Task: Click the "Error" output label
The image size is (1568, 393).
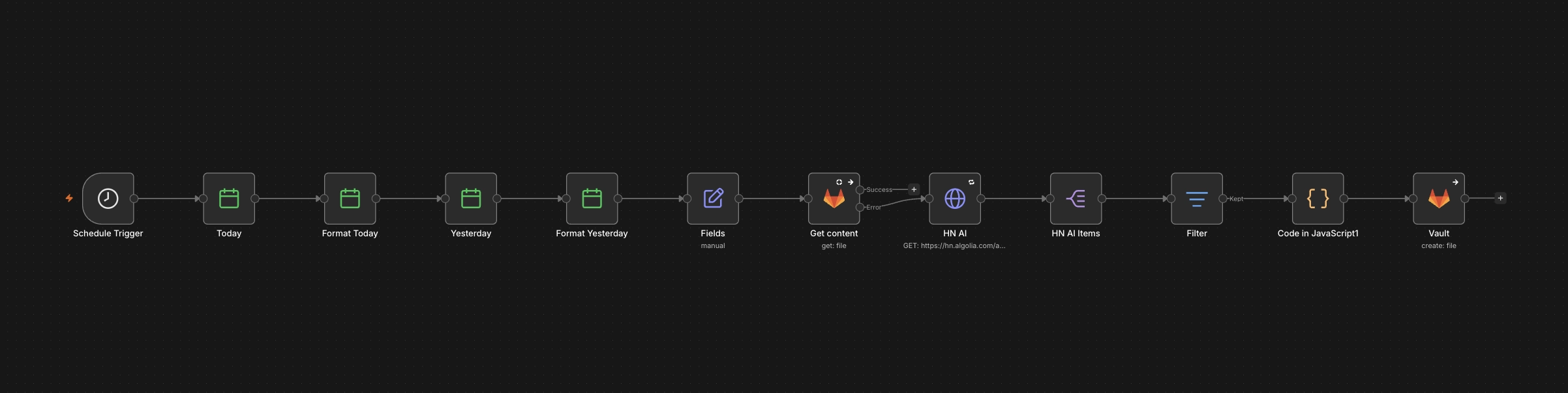Action: tap(874, 208)
